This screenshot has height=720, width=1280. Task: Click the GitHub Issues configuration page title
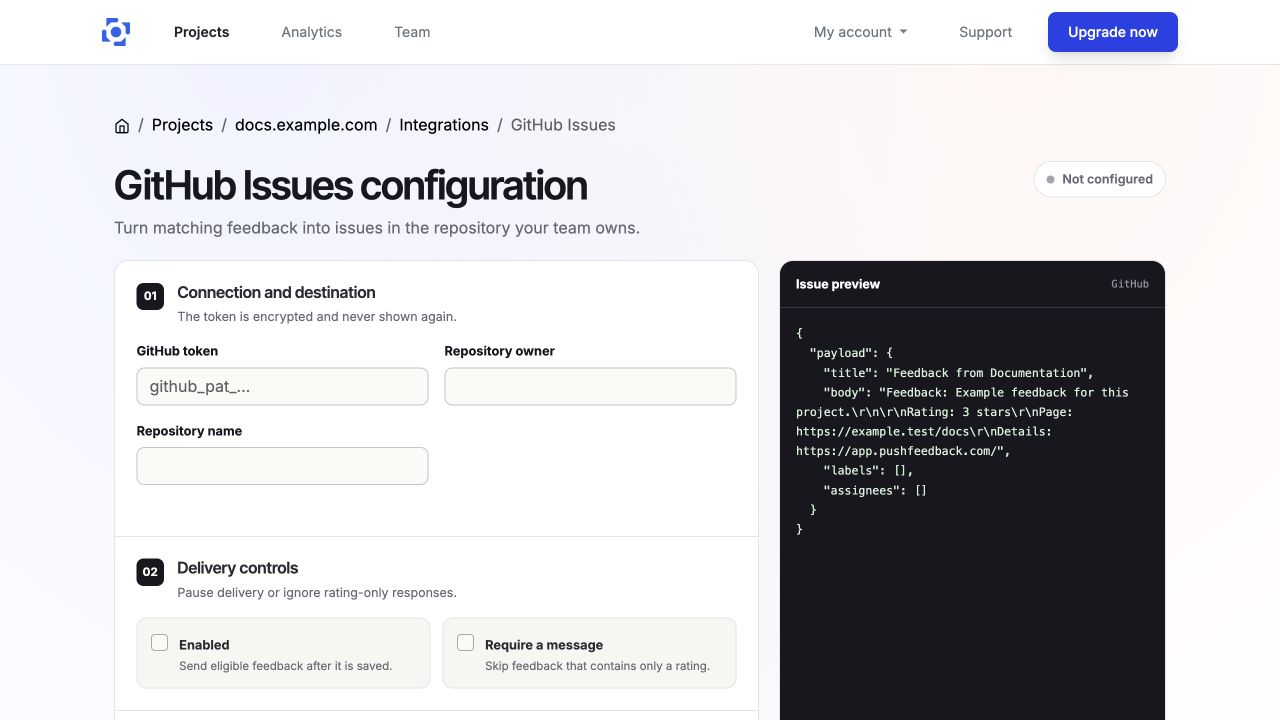351,186
